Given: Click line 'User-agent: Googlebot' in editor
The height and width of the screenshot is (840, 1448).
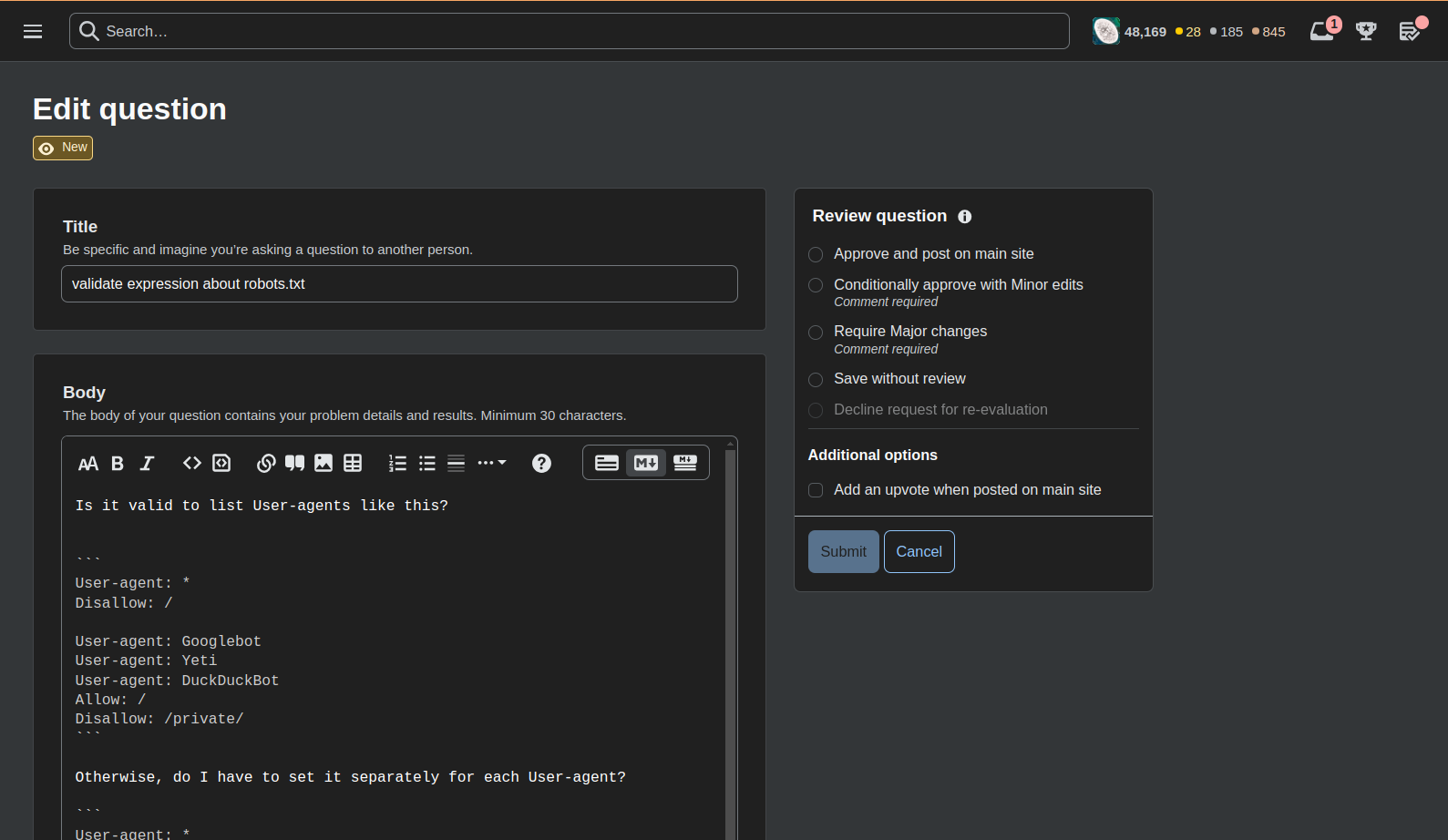Looking at the screenshot, I should tap(169, 641).
